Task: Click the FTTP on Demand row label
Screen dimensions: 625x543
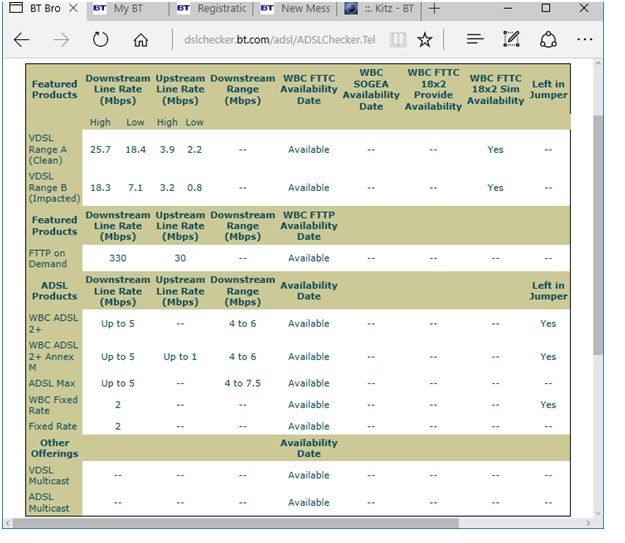Action: (x=48, y=258)
